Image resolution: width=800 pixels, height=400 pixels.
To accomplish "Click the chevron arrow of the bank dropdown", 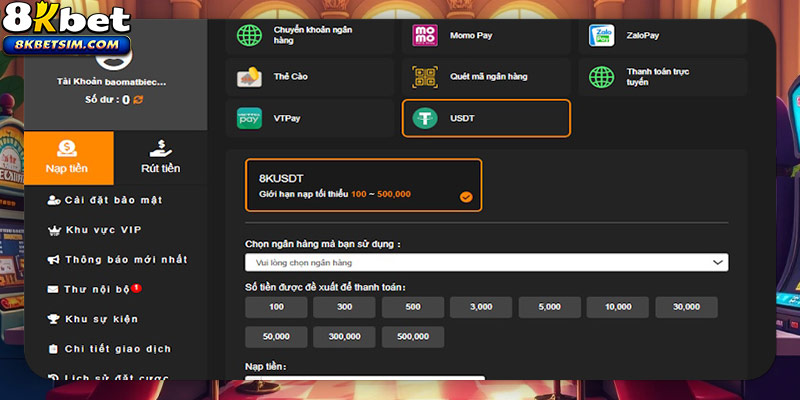I will click(x=717, y=262).
